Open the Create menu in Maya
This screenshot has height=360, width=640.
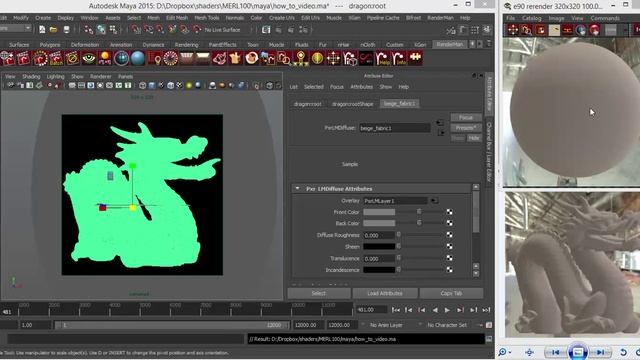[43, 18]
